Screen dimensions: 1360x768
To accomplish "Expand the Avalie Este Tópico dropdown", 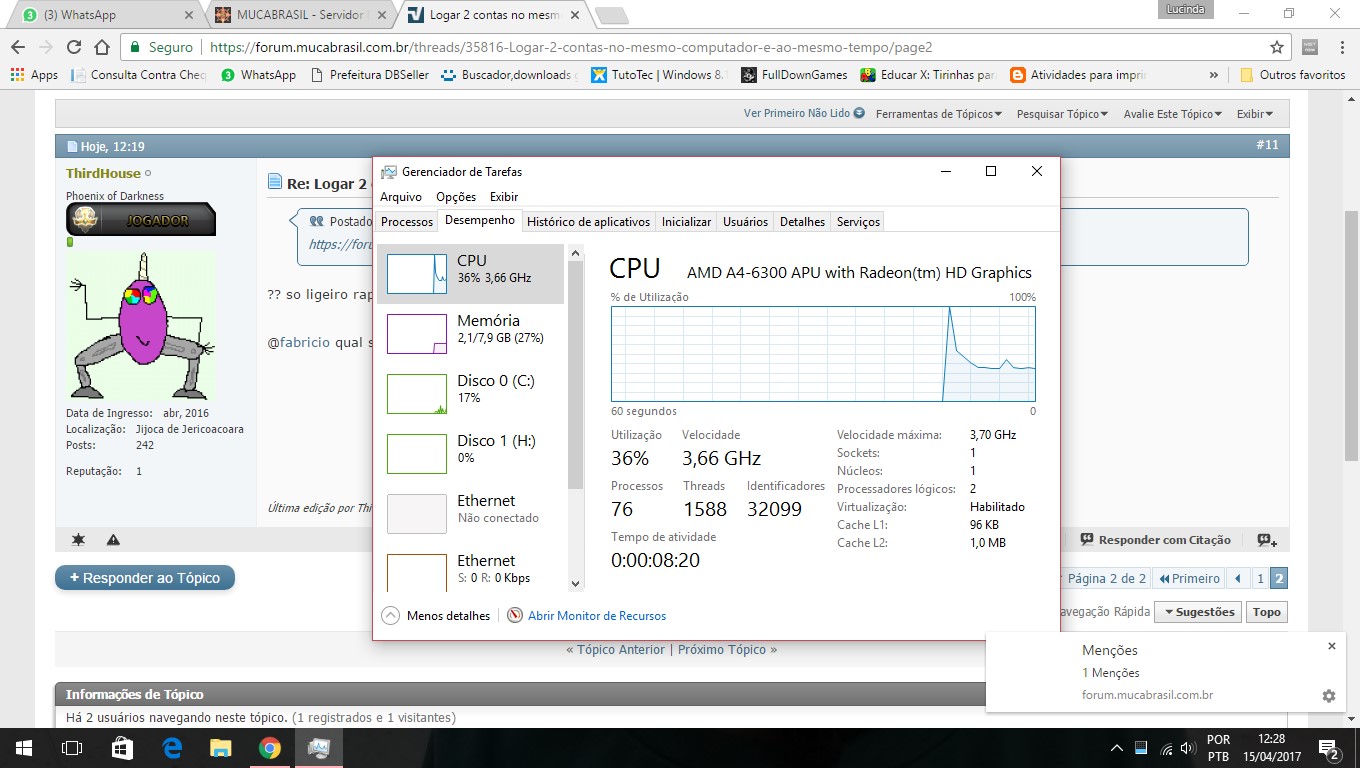I will click(x=1173, y=114).
